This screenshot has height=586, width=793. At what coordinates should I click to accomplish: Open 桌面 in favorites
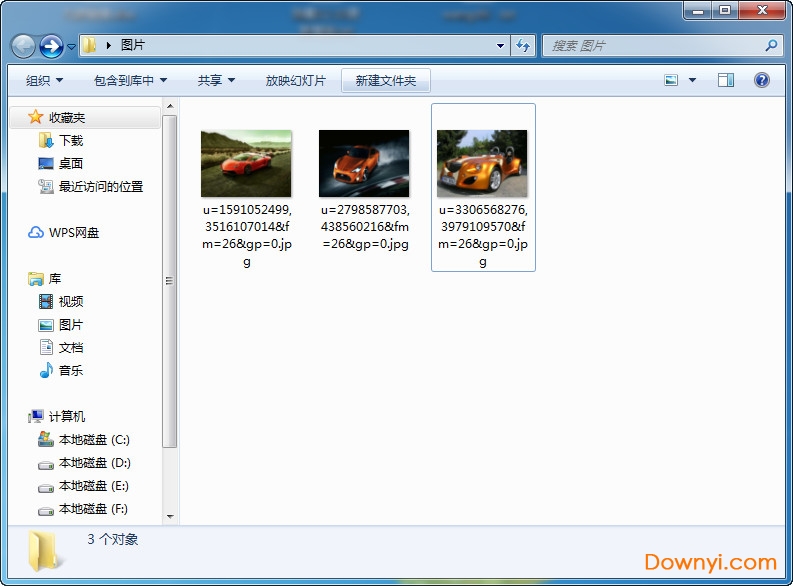[71, 163]
